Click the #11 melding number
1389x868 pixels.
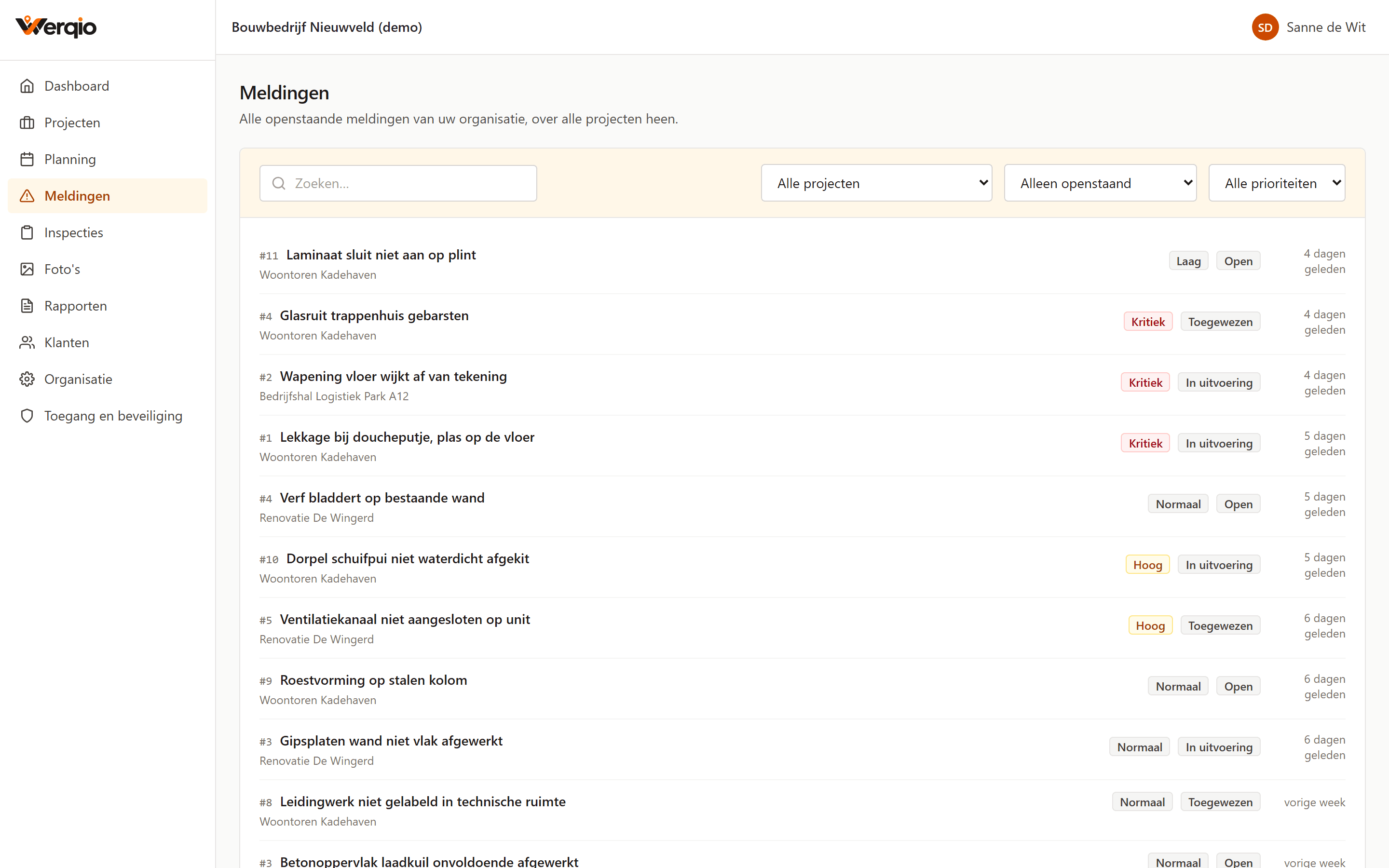[269, 256]
